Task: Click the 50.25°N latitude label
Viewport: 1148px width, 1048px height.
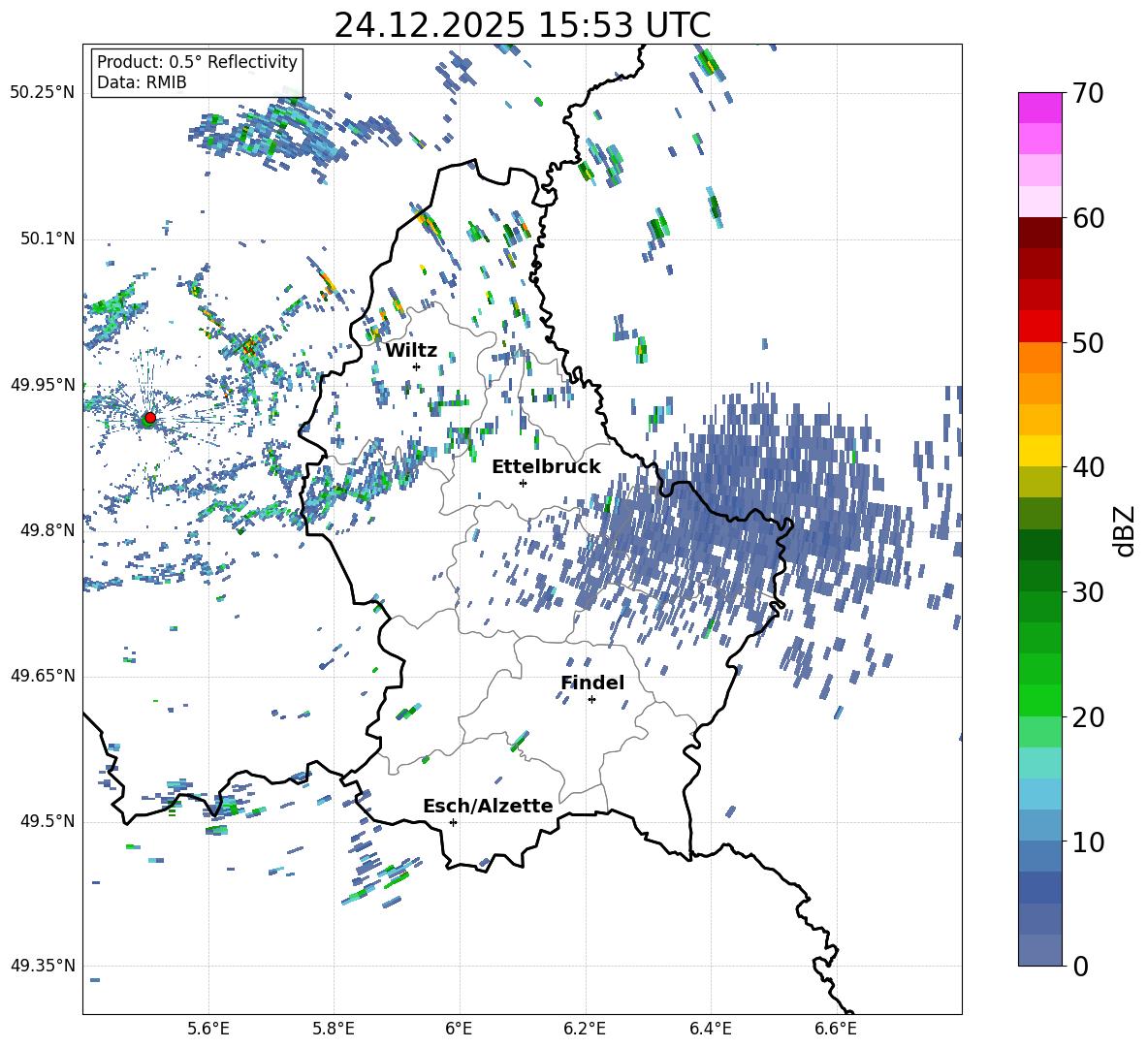Action: point(43,93)
